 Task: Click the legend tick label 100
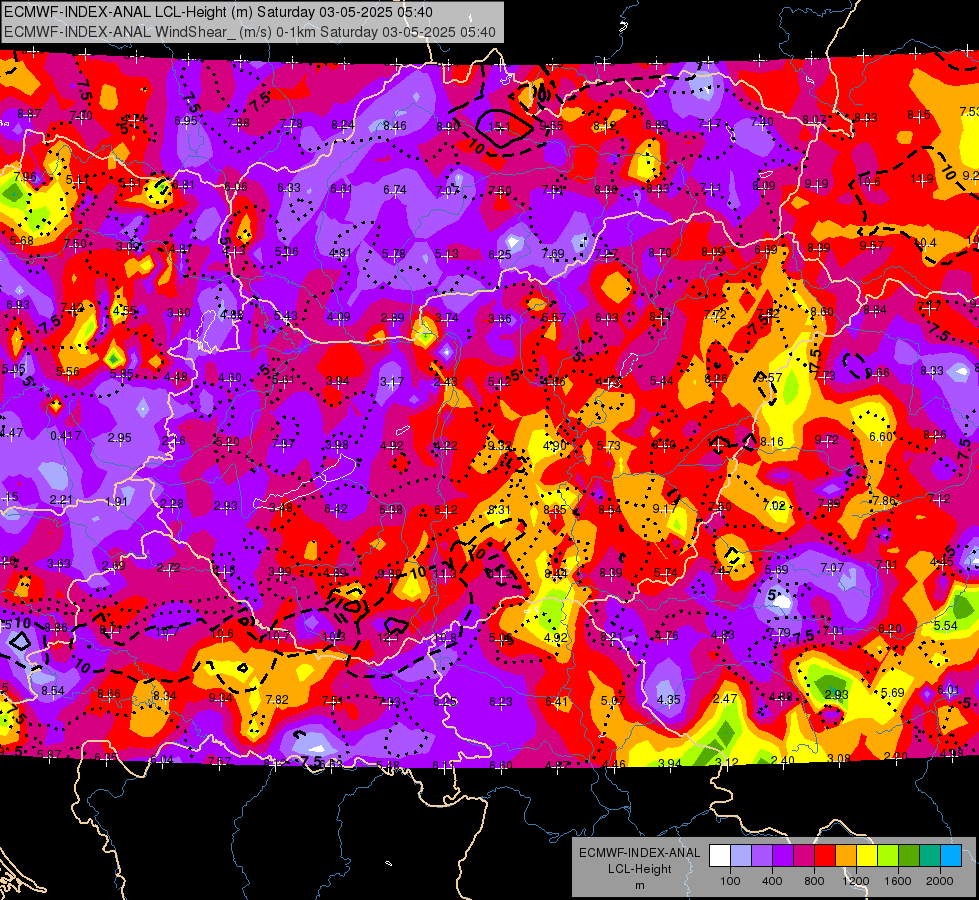(x=730, y=881)
